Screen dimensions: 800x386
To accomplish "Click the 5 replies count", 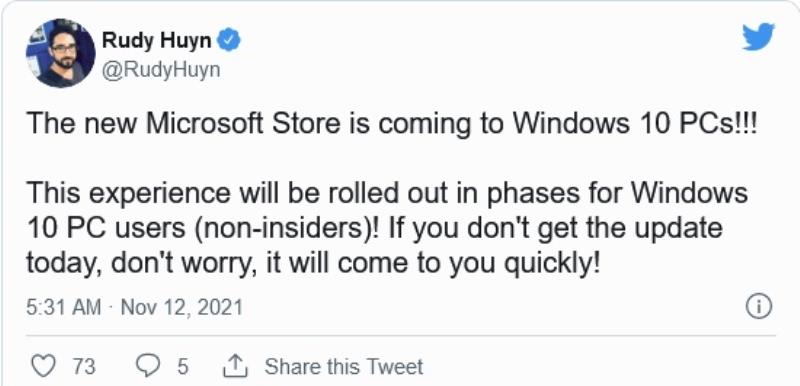I will 182,366.
